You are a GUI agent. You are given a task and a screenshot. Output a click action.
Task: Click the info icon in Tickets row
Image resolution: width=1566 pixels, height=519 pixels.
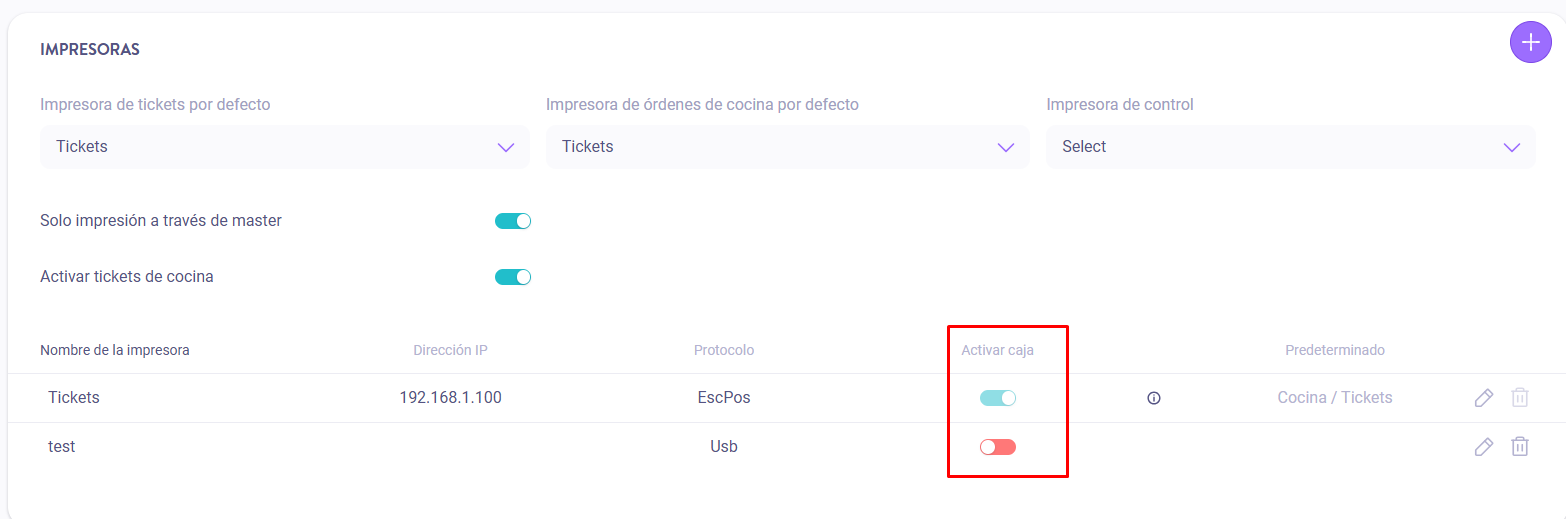[x=1154, y=398]
